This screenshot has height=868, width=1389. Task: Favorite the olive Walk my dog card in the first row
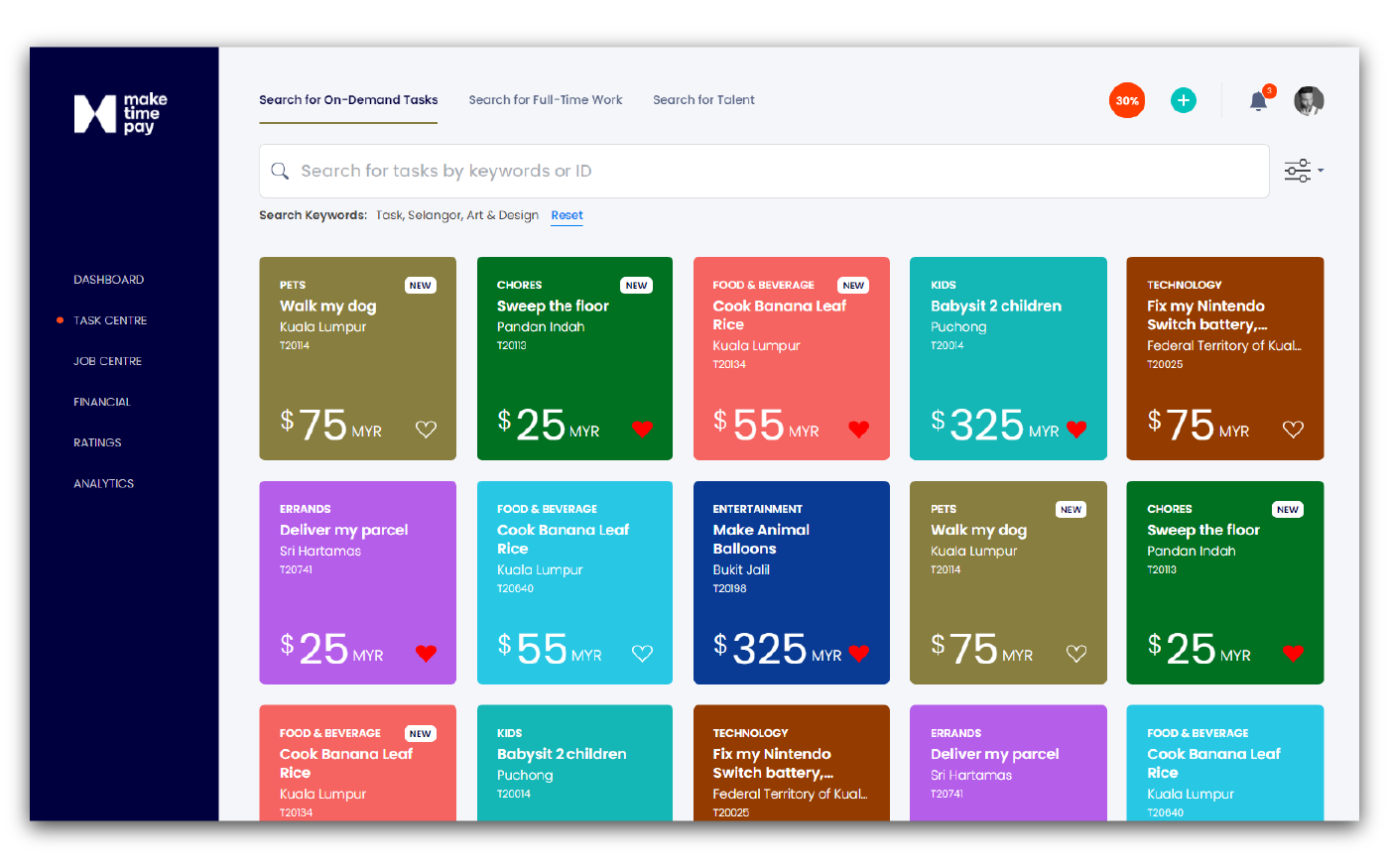pos(426,430)
